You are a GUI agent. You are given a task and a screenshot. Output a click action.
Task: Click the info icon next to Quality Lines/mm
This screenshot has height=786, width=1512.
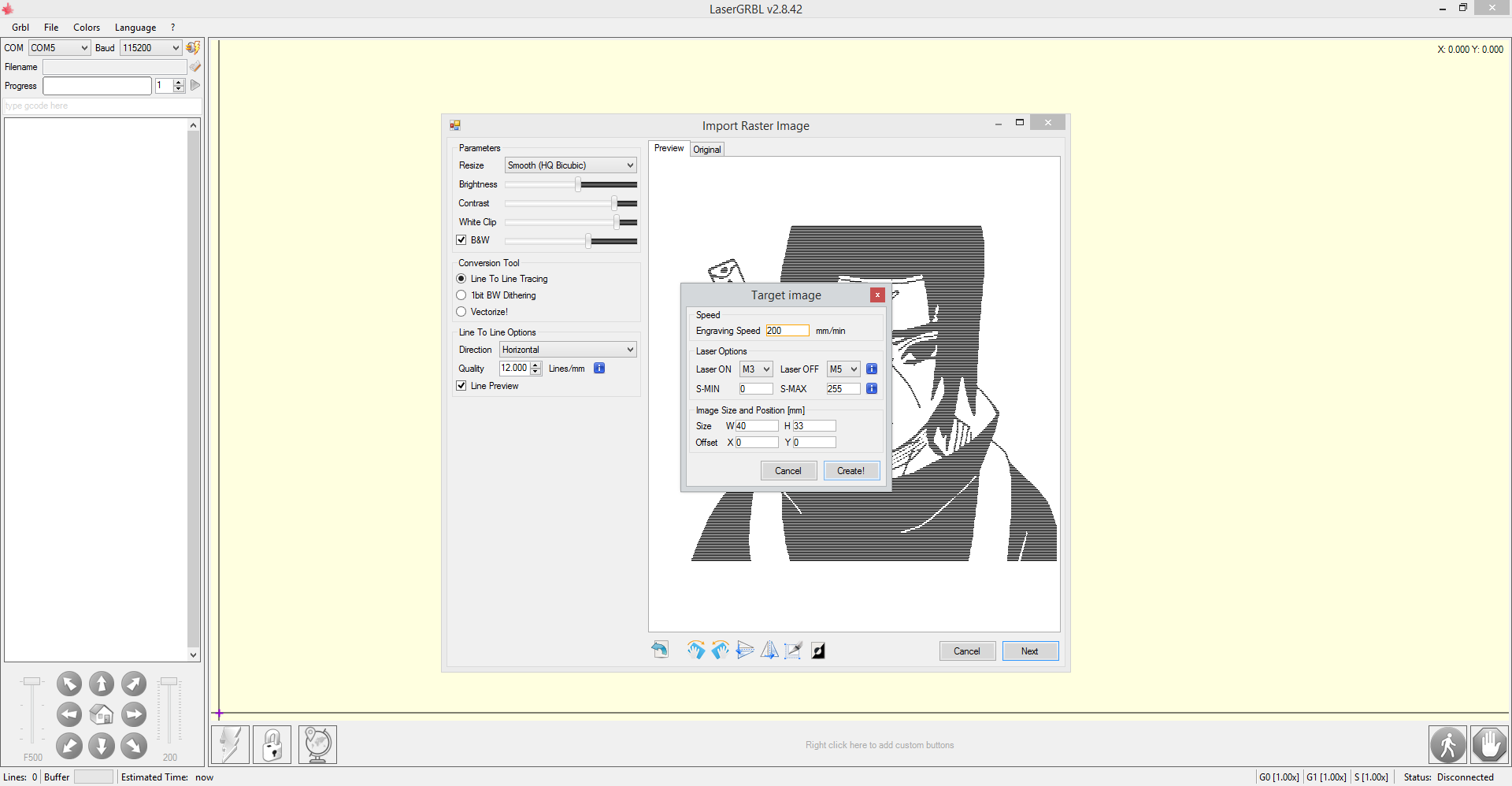coord(599,368)
